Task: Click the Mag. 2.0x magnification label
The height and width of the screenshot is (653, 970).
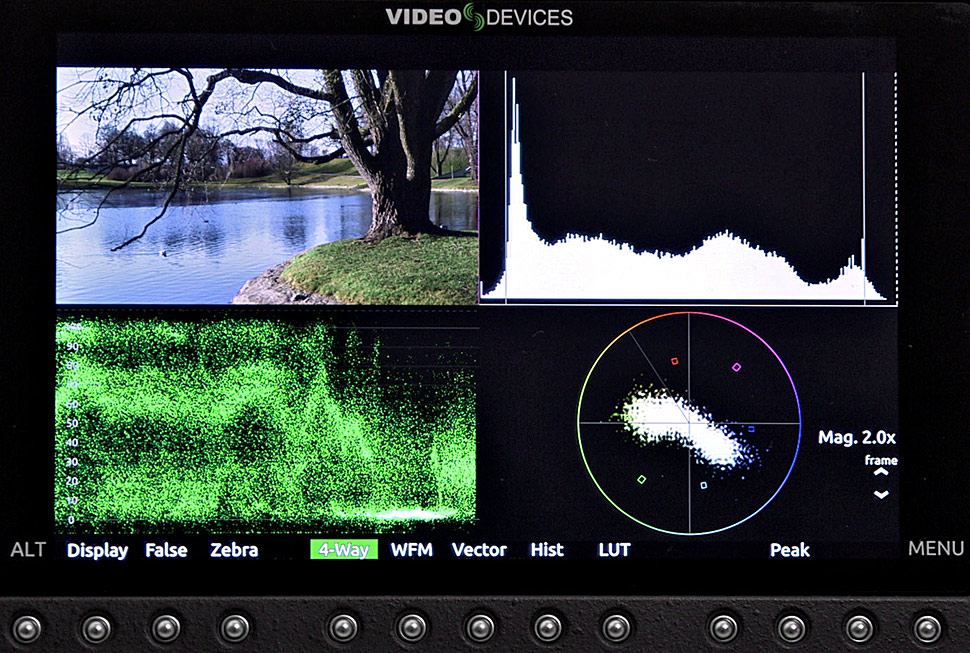Action: click(x=857, y=437)
